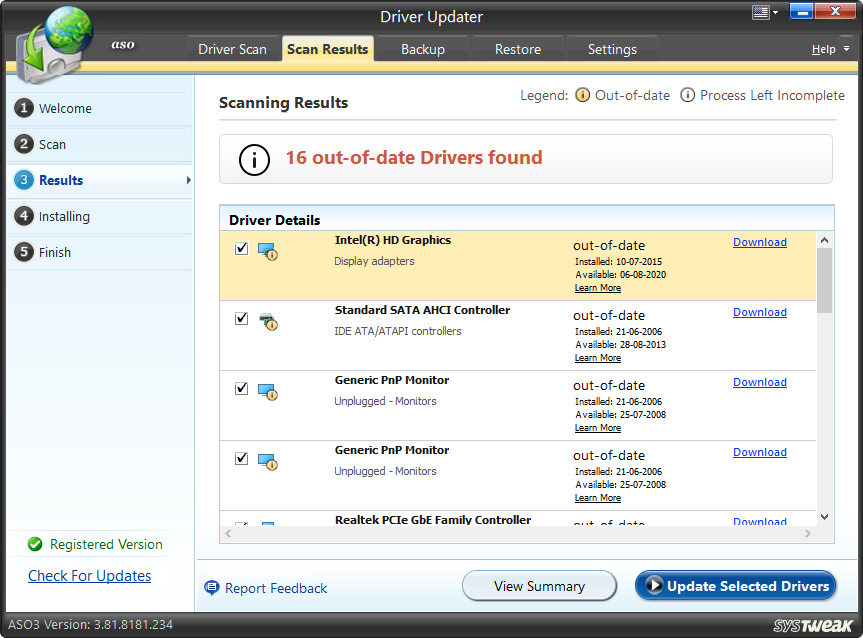
Task: Deselect the first Generic PnP Monitor checkbox
Action: [x=241, y=388]
